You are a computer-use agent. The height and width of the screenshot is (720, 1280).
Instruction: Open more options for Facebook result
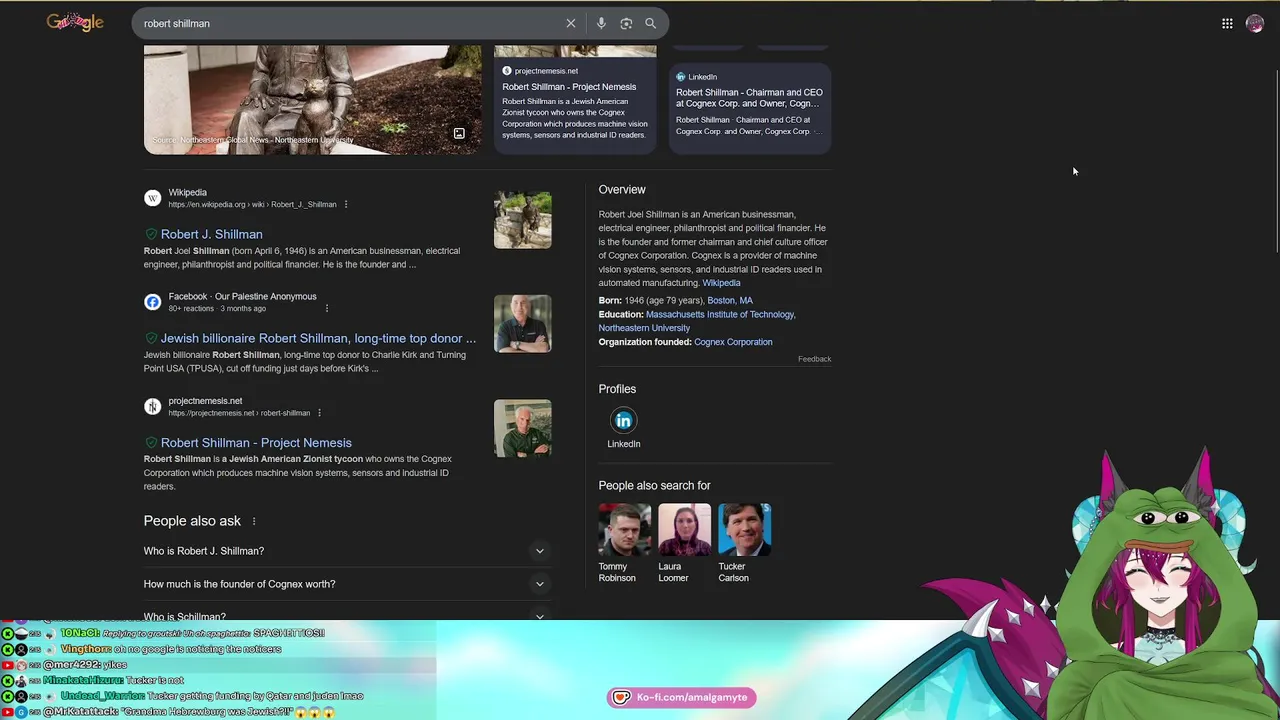pyautogui.click(x=327, y=308)
